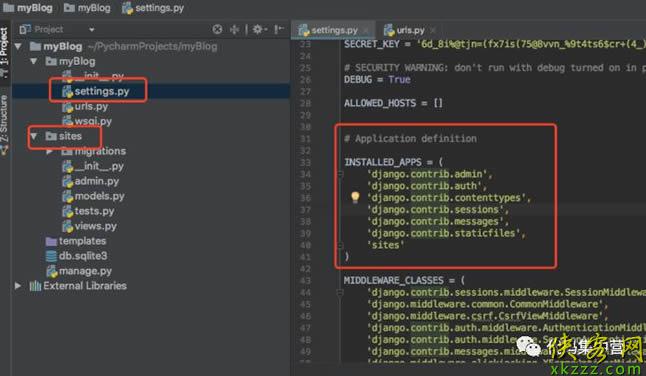Select the migrations folder in tree
Image resolution: width=646 pixels, height=376 pixels.
click(100, 151)
